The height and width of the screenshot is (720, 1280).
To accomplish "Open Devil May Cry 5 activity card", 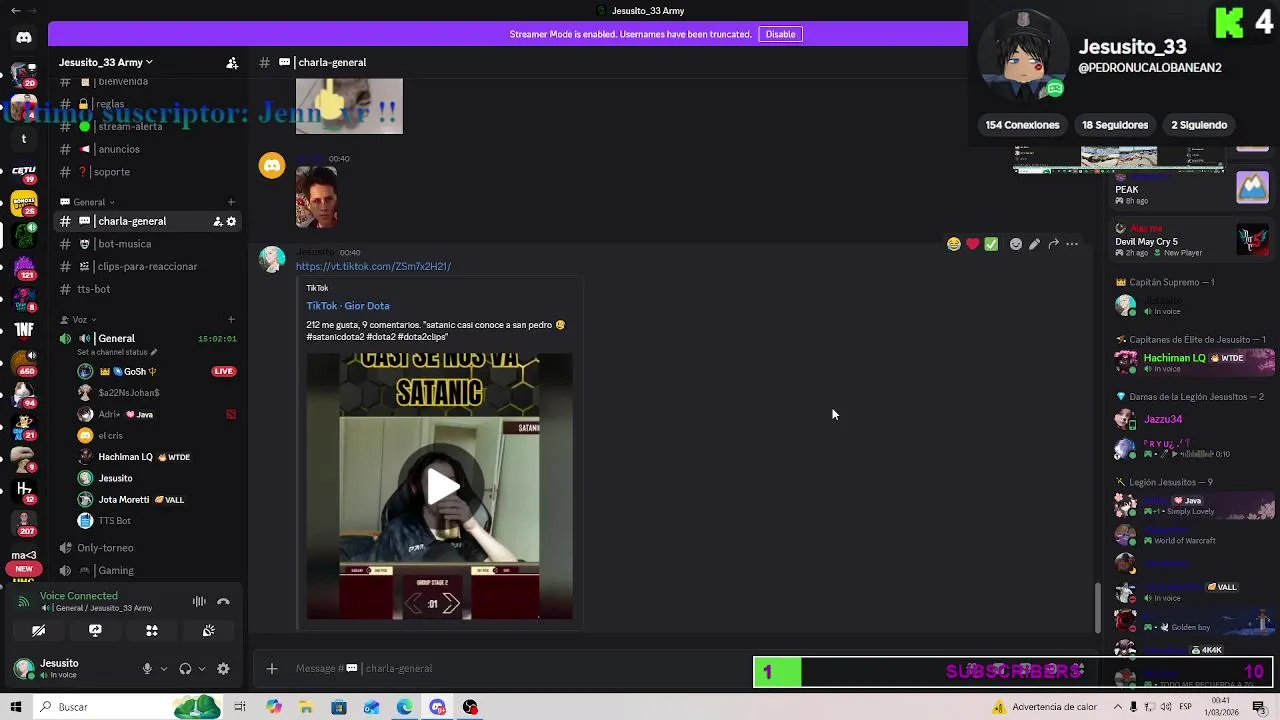I will [x=1193, y=241].
